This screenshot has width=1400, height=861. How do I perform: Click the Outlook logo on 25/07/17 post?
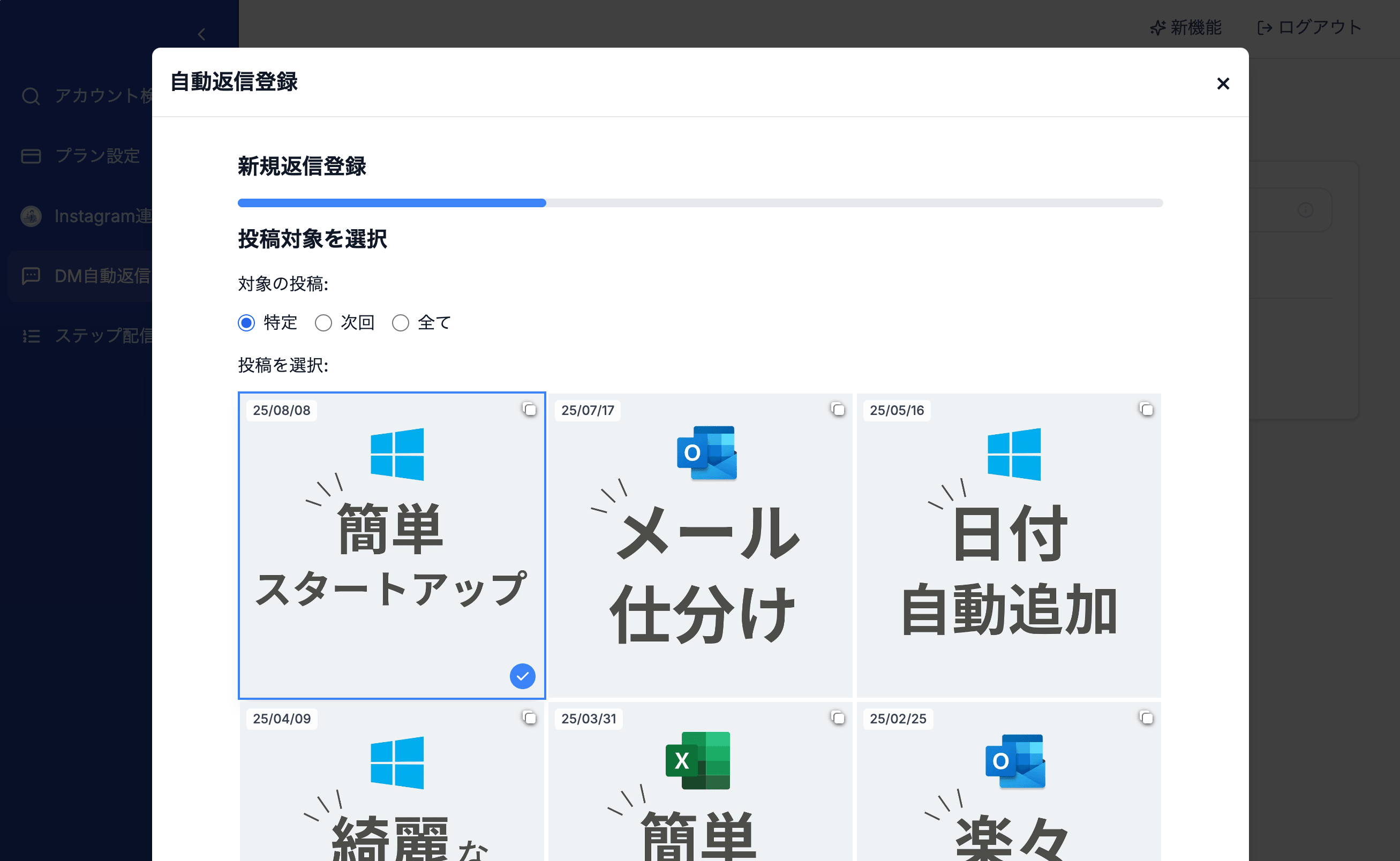tap(707, 452)
